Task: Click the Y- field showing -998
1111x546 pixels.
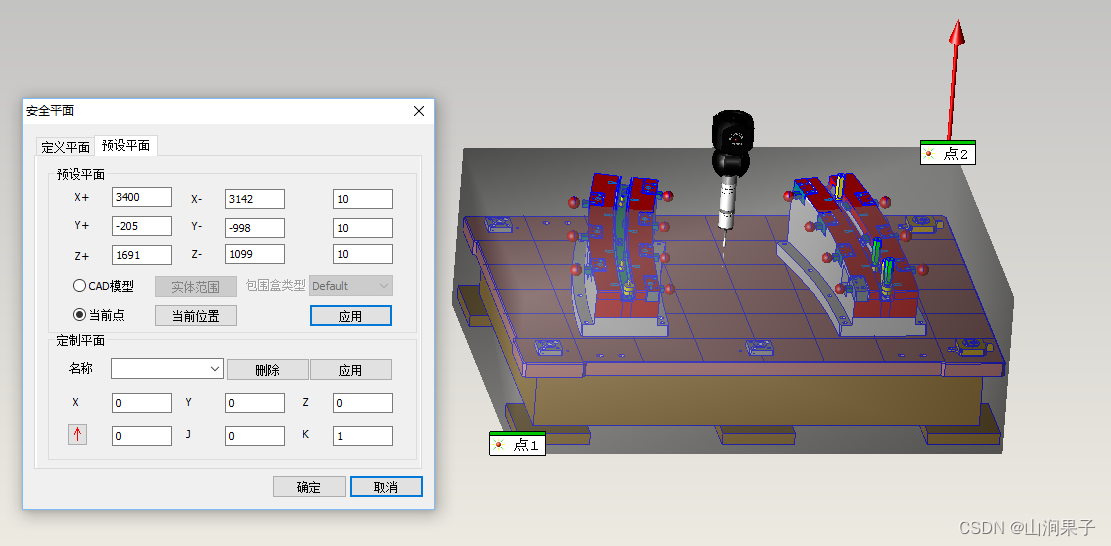Action: (255, 227)
